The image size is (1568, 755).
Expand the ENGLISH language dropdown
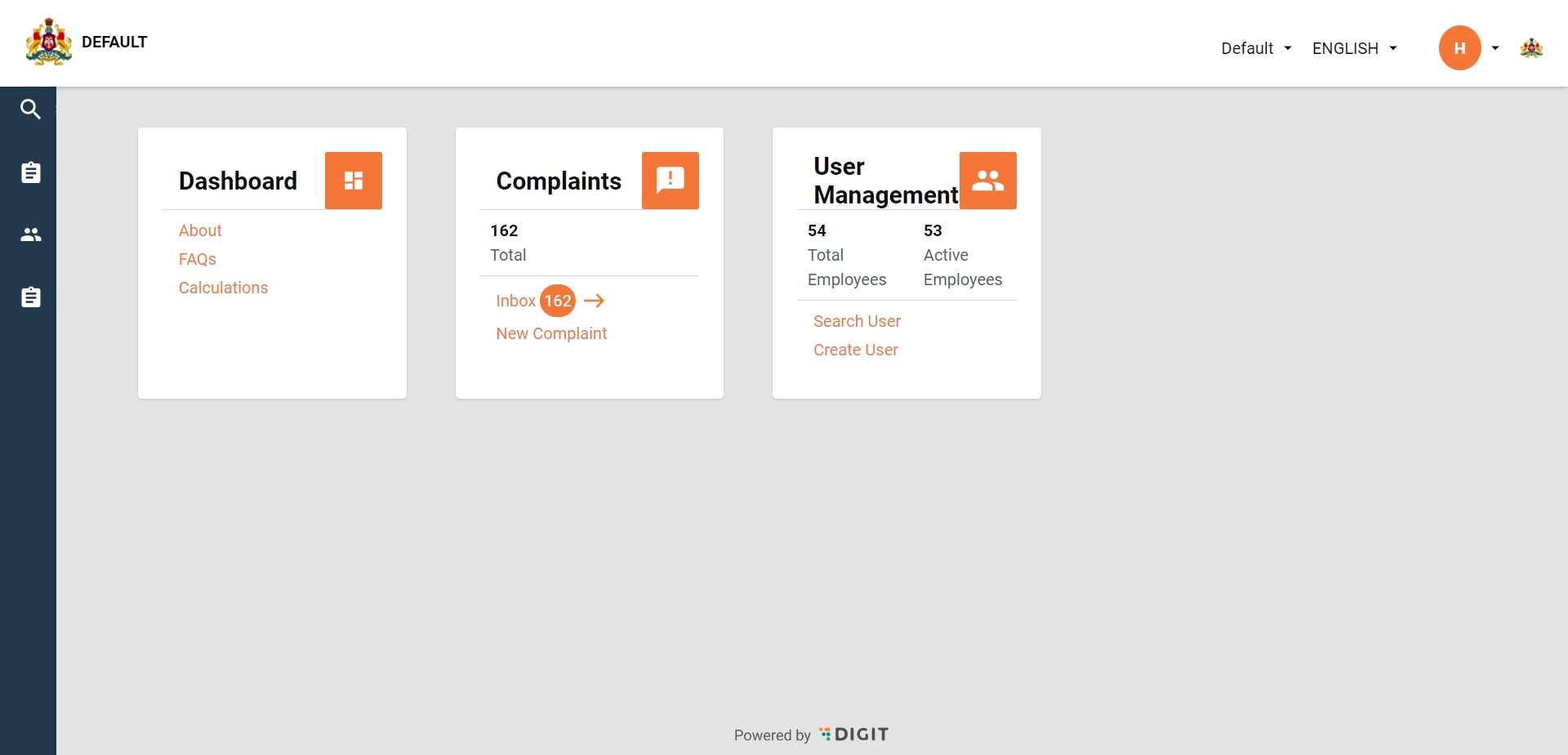(x=1354, y=48)
